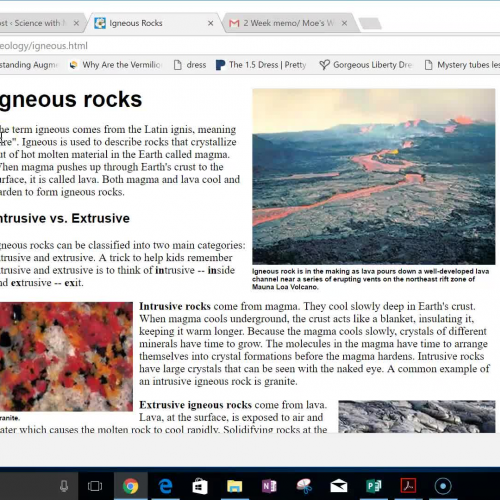Click the lava flow photo of Mauna Loa
Viewport: 500px width, 500px height.
[x=374, y=176]
